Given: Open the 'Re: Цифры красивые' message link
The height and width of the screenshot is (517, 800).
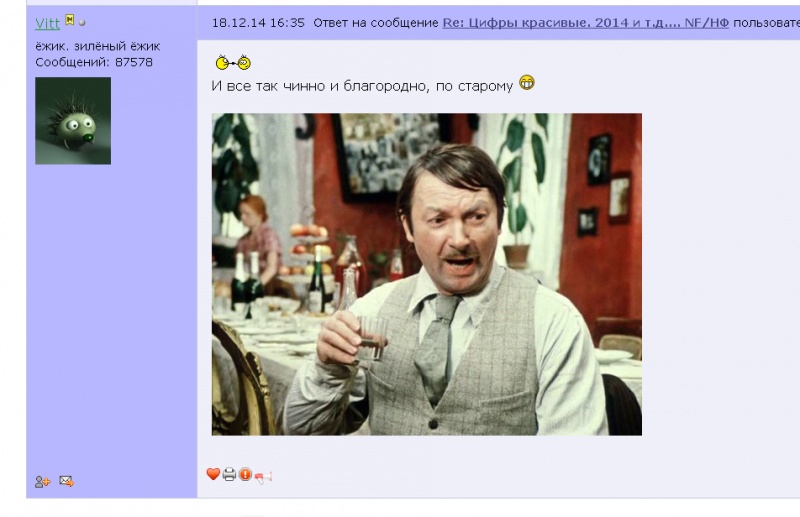Looking at the screenshot, I should pos(585,22).
